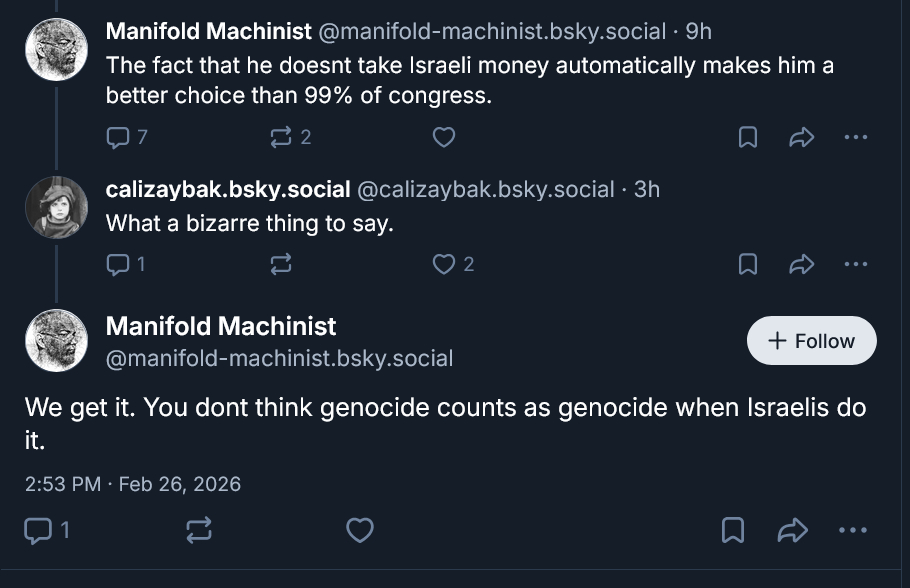Open more options on the main post
Screen dimensions: 910x588
click(853, 531)
